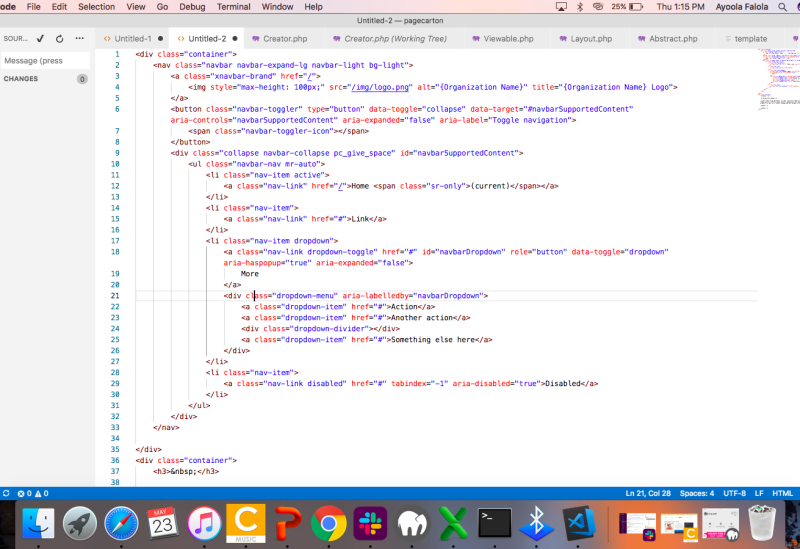Open Launchpad rocket icon in dock

[x=80, y=523]
